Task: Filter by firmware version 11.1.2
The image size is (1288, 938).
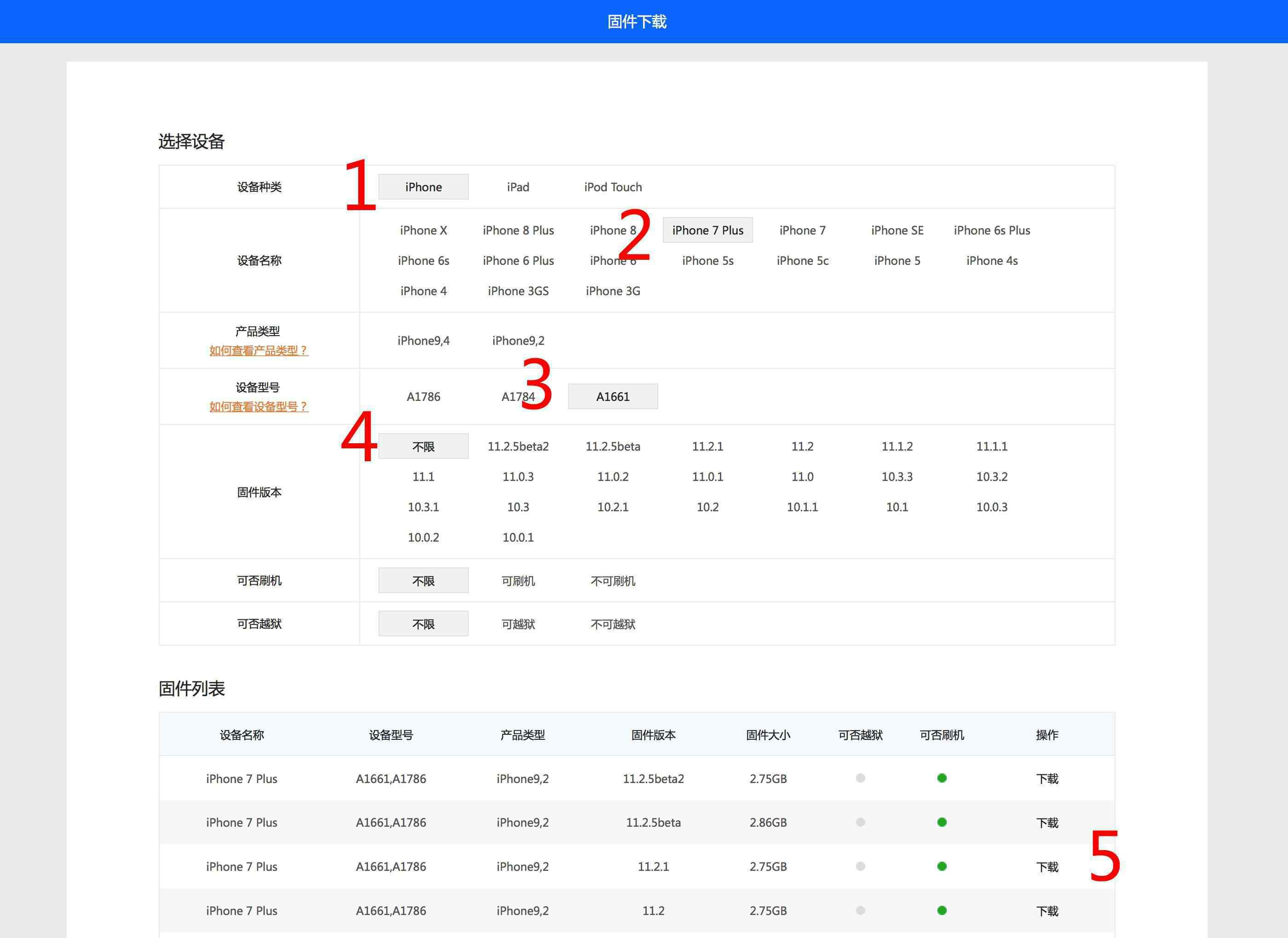Action: [x=897, y=446]
